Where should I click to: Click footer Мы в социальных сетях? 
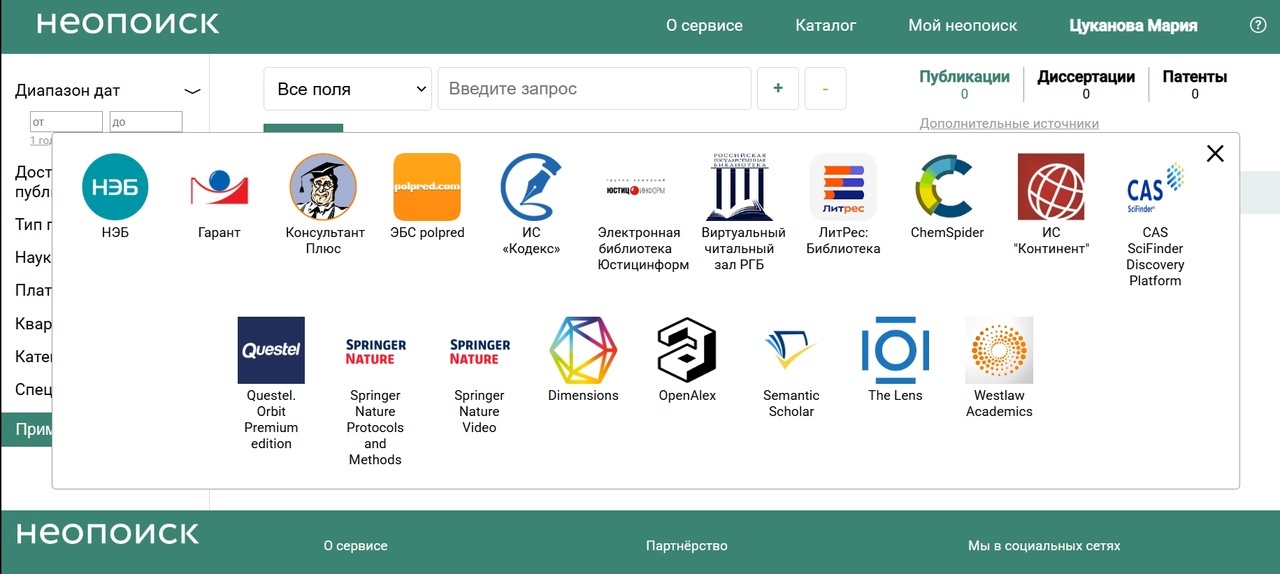point(1044,546)
